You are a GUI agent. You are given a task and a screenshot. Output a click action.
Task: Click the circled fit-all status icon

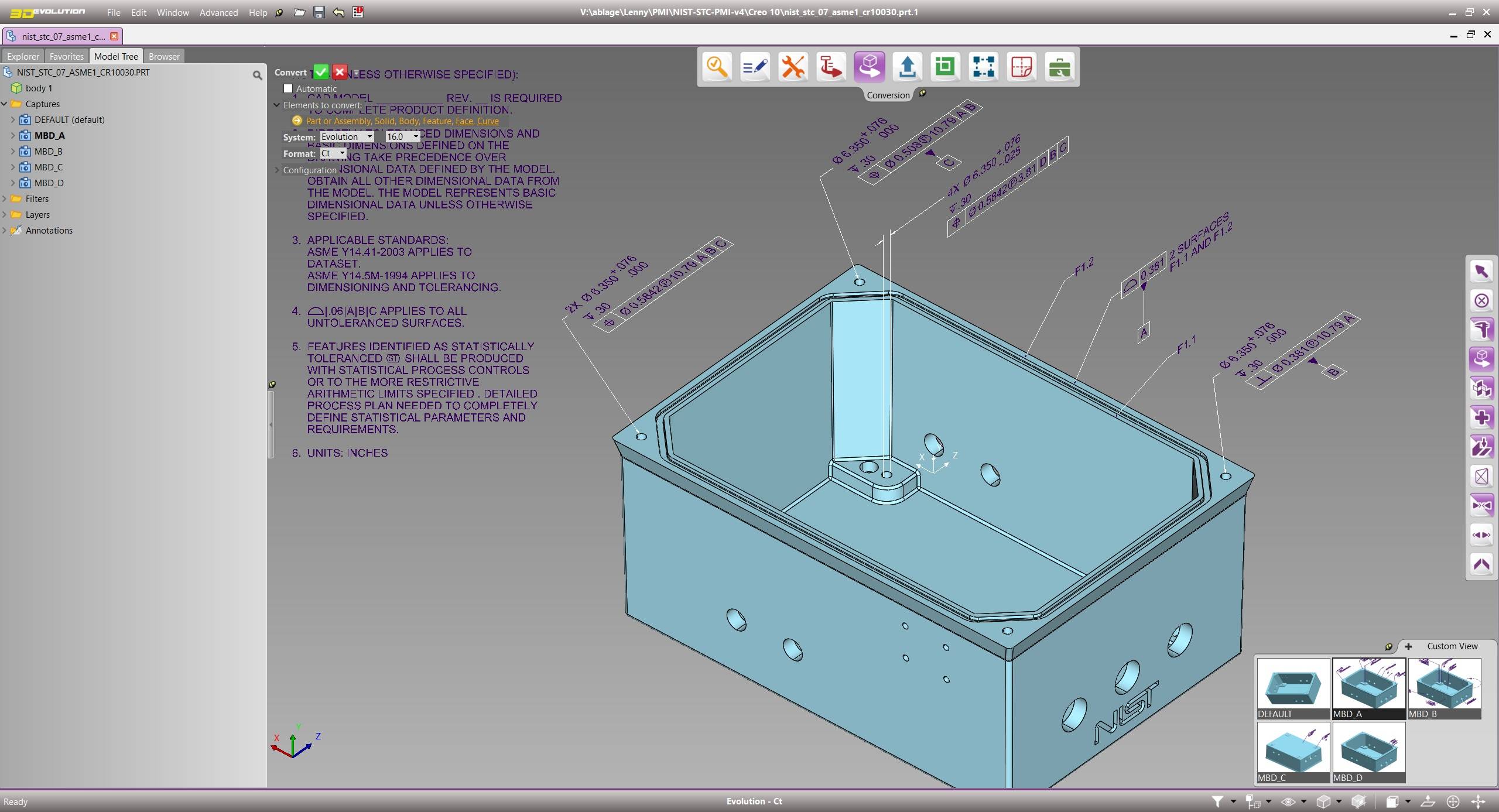pyautogui.click(x=1453, y=801)
